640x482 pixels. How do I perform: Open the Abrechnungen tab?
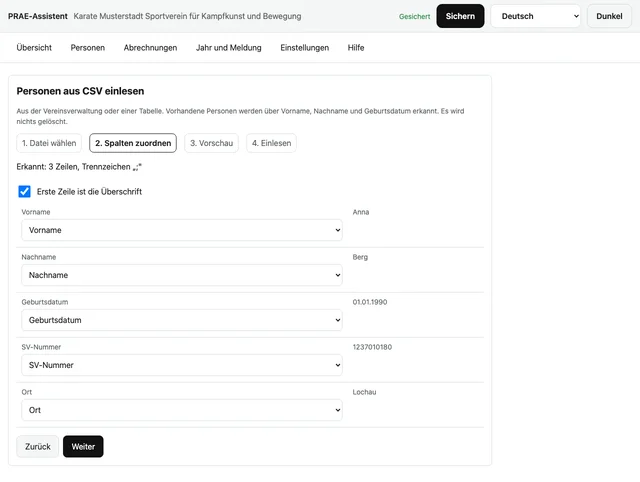[x=150, y=48]
